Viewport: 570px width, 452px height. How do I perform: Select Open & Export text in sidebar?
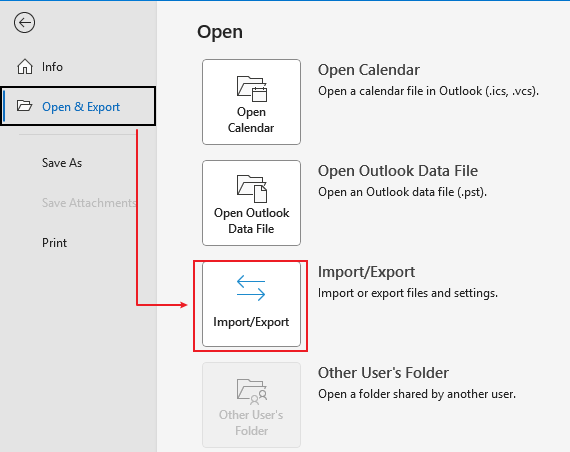coord(81,107)
